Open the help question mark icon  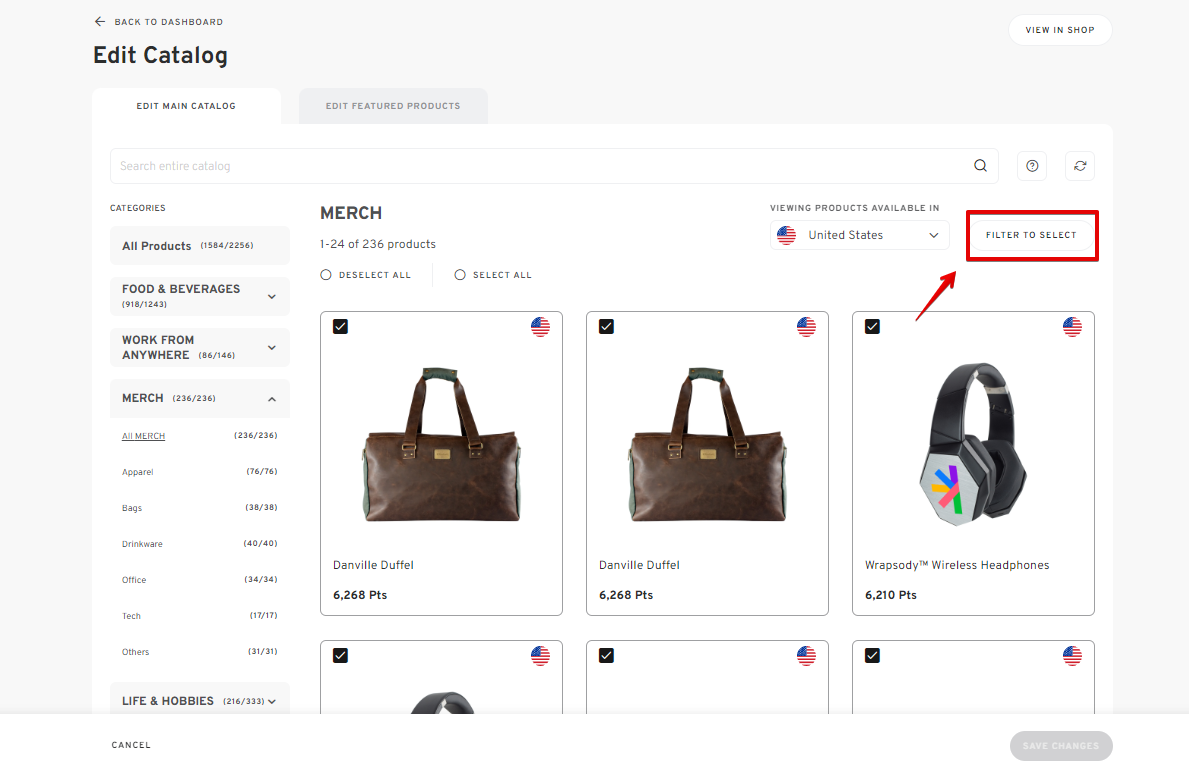point(1032,166)
